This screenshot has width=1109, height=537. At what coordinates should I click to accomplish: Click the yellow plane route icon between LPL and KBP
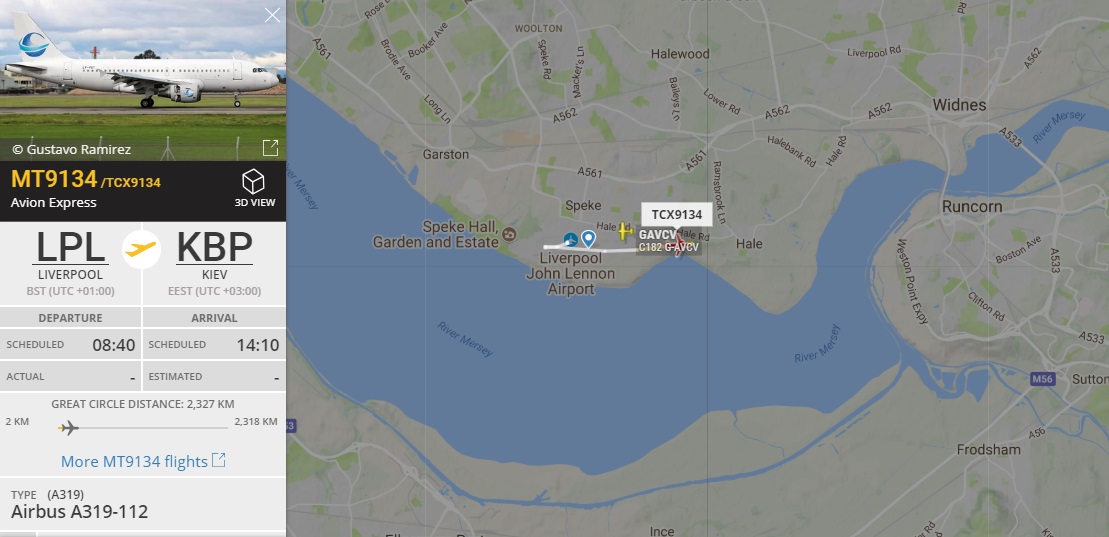pyautogui.click(x=141, y=249)
